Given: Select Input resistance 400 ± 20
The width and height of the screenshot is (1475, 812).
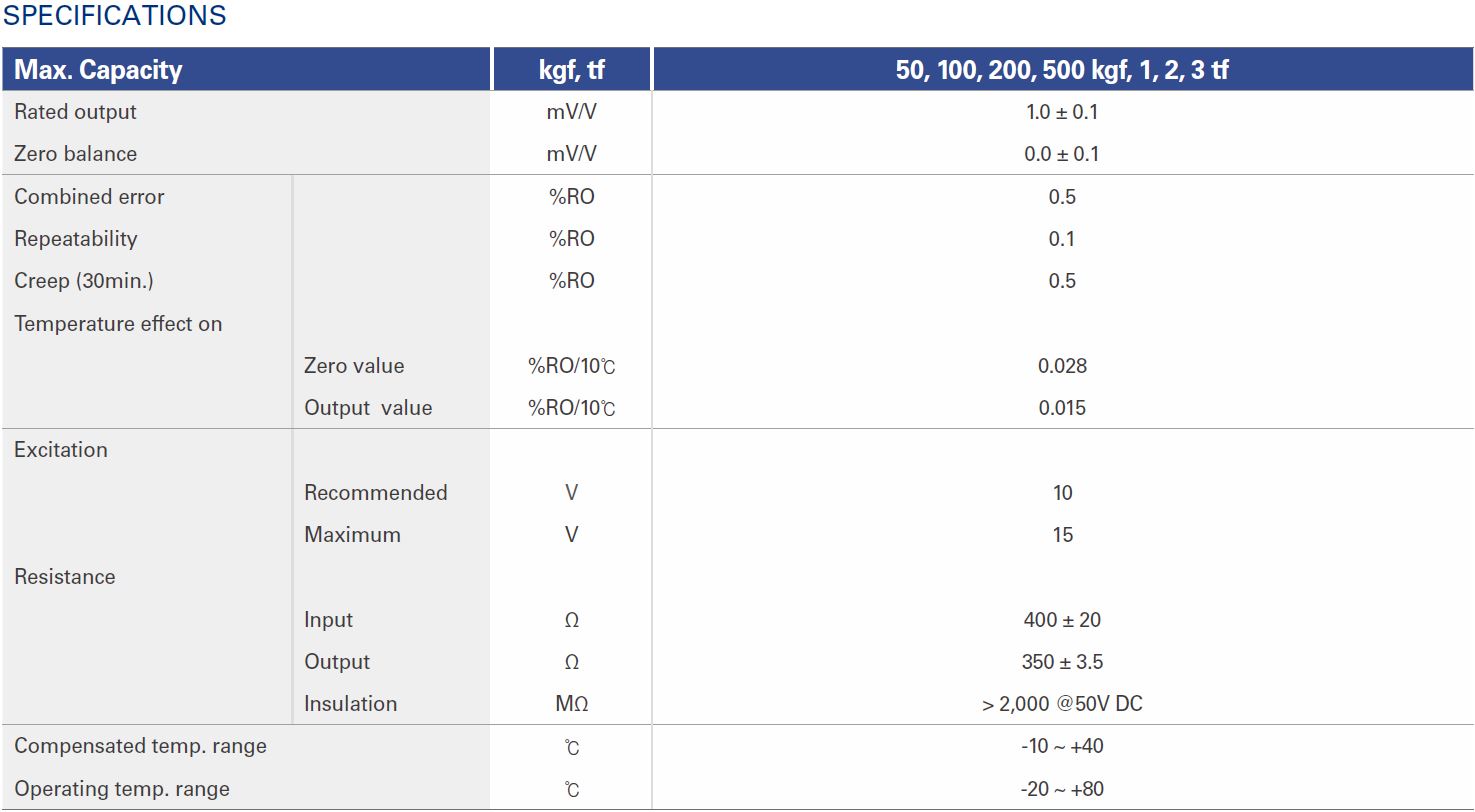Looking at the screenshot, I should click(1062, 620).
